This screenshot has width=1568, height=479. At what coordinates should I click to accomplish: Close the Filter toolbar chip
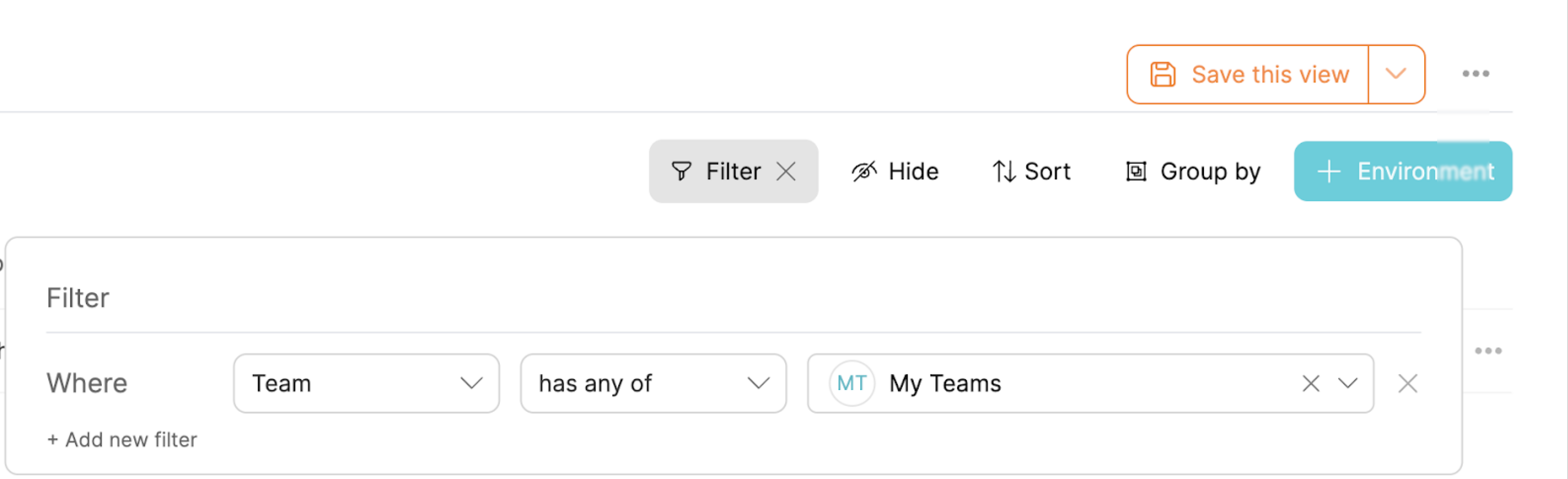click(x=786, y=171)
